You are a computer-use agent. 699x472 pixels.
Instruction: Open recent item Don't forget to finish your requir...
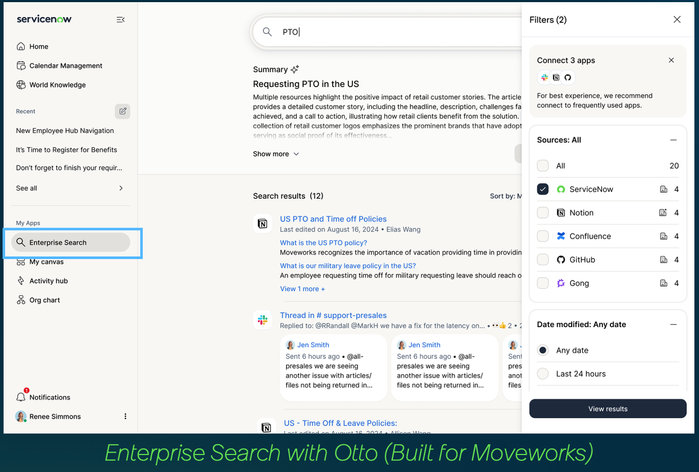pyautogui.click(x=69, y=168)
